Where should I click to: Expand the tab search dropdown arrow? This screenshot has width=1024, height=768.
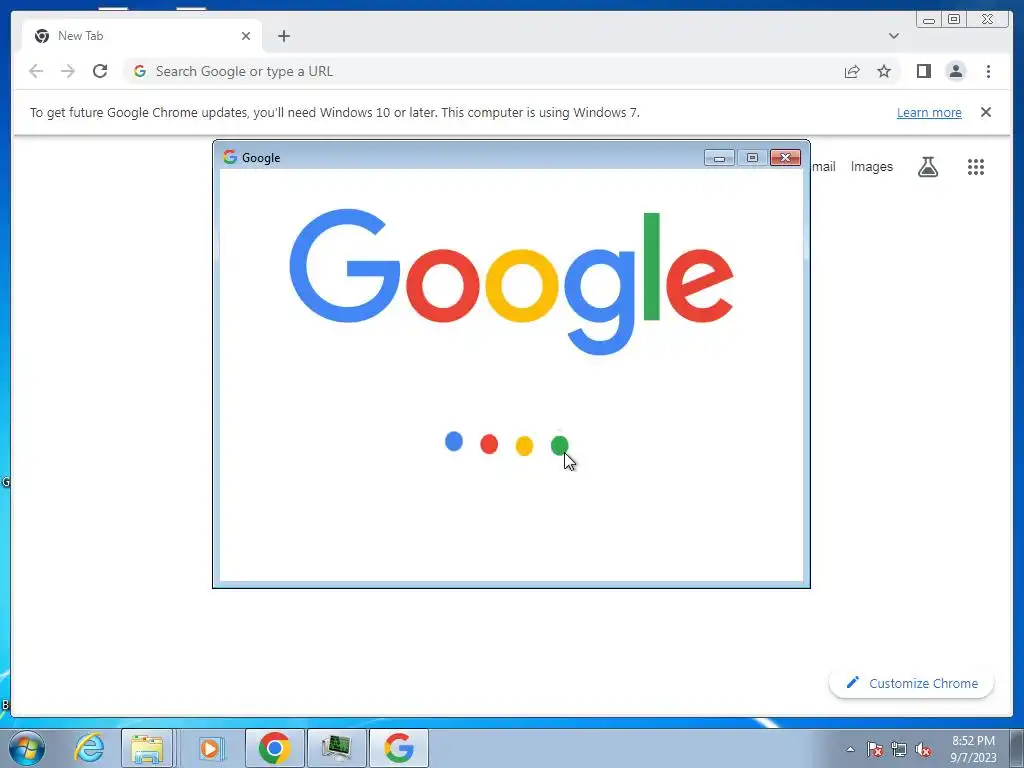(893, 36)
